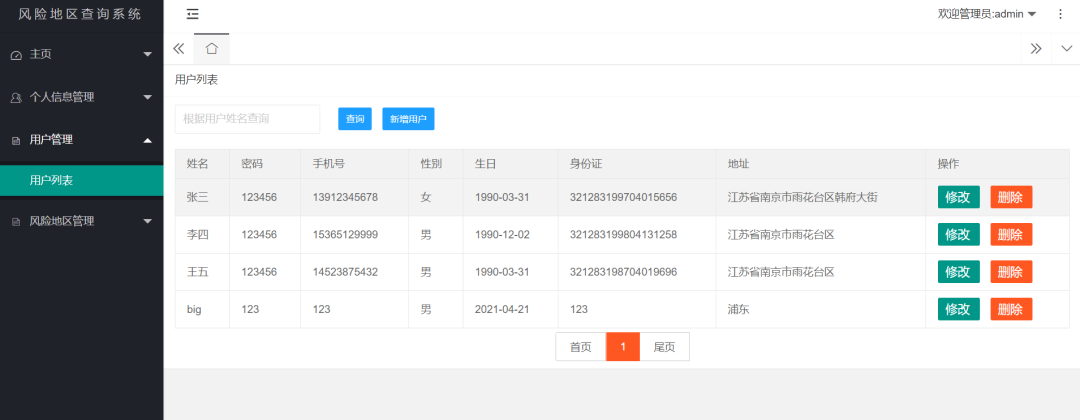Click birthday 1990-12-02
This screenshot has height=420, width=1080.
click(x=502, y=234)
